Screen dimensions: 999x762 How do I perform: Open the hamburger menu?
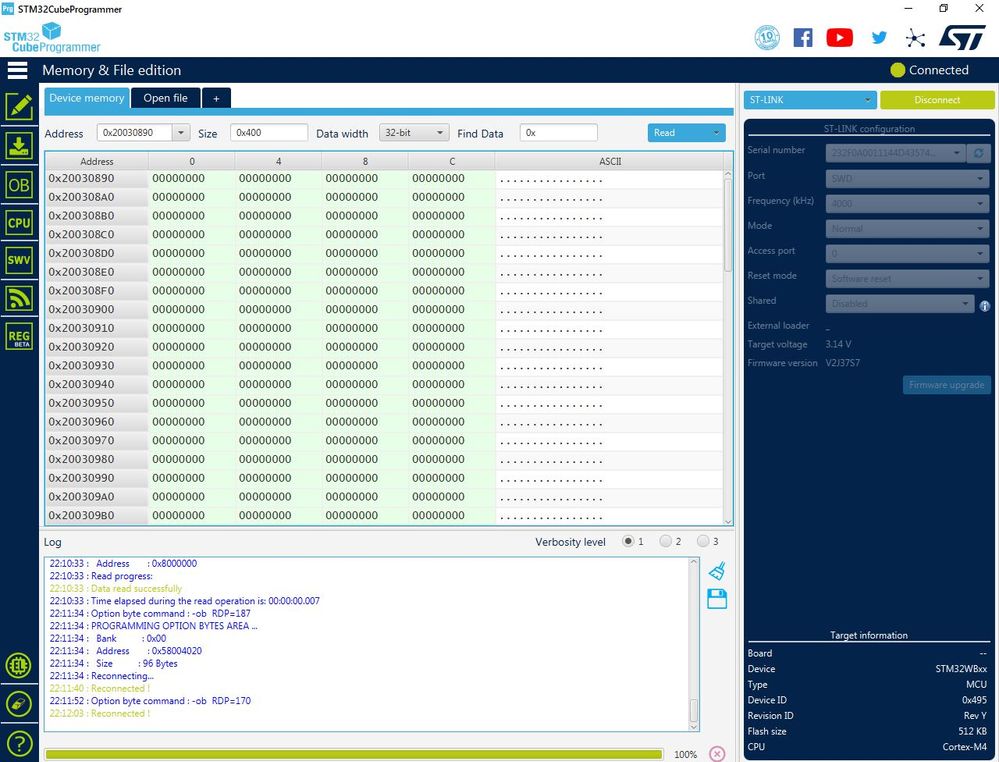point(18,70)
